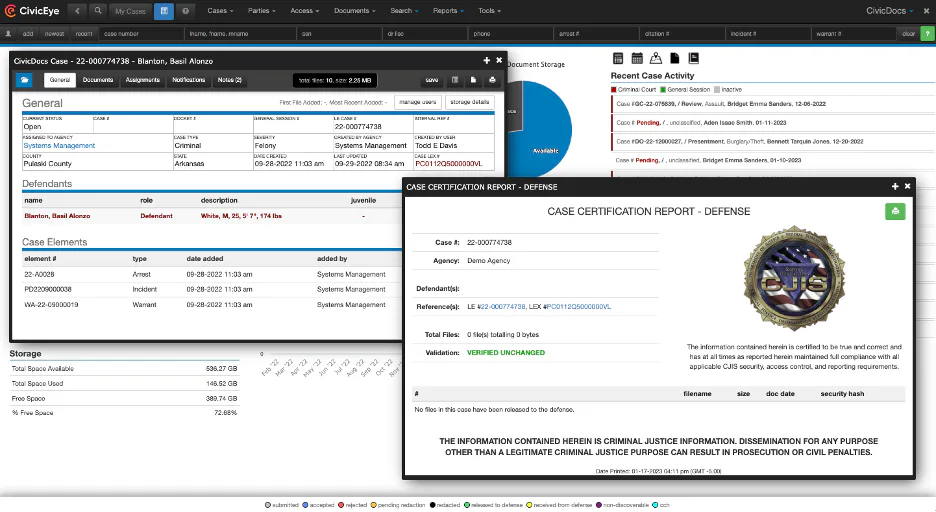Viewport: 936px width, 512px height.
Task: Click the add button in search bar
Action: coord(28,34)
